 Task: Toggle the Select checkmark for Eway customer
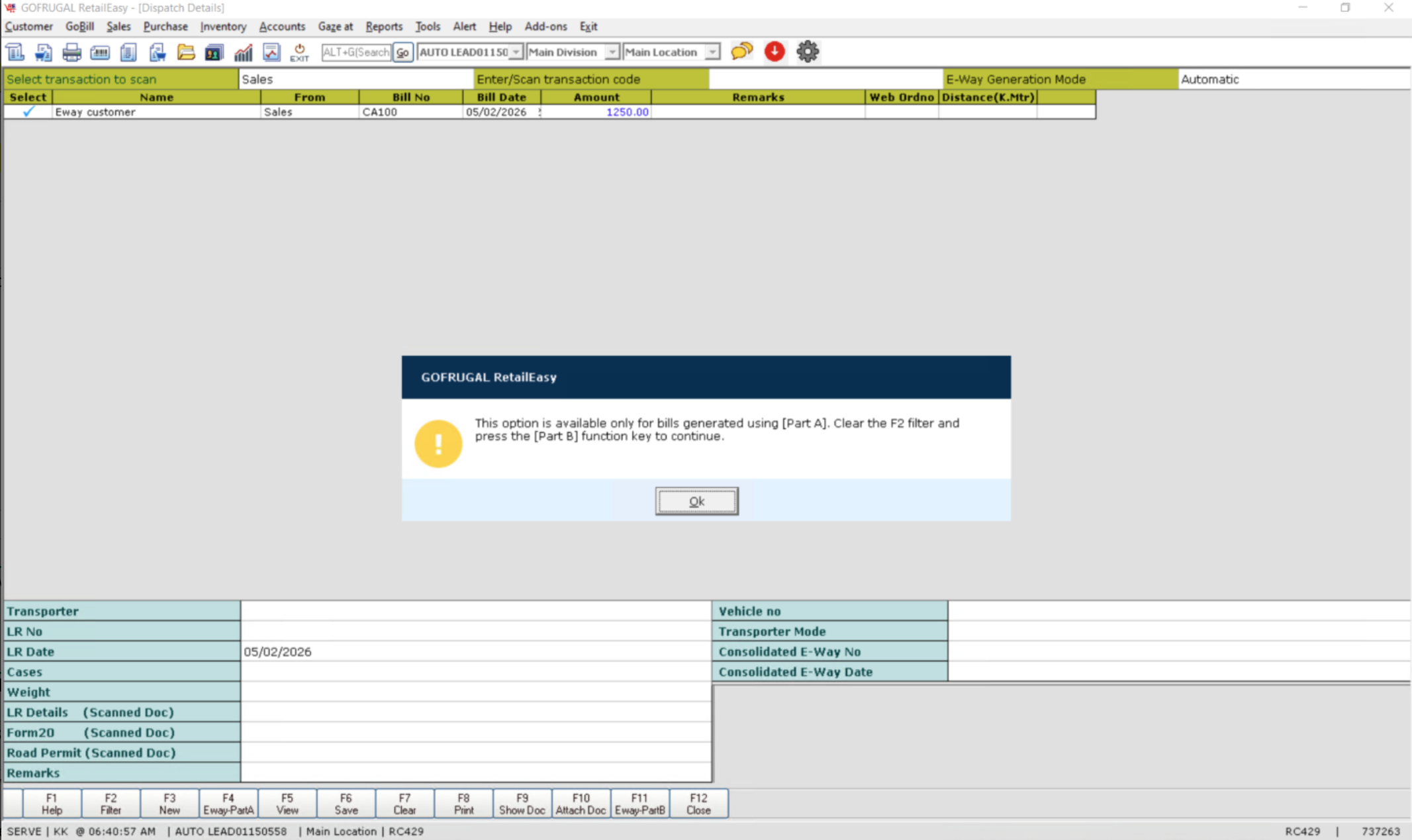click(x=28, y=112)
